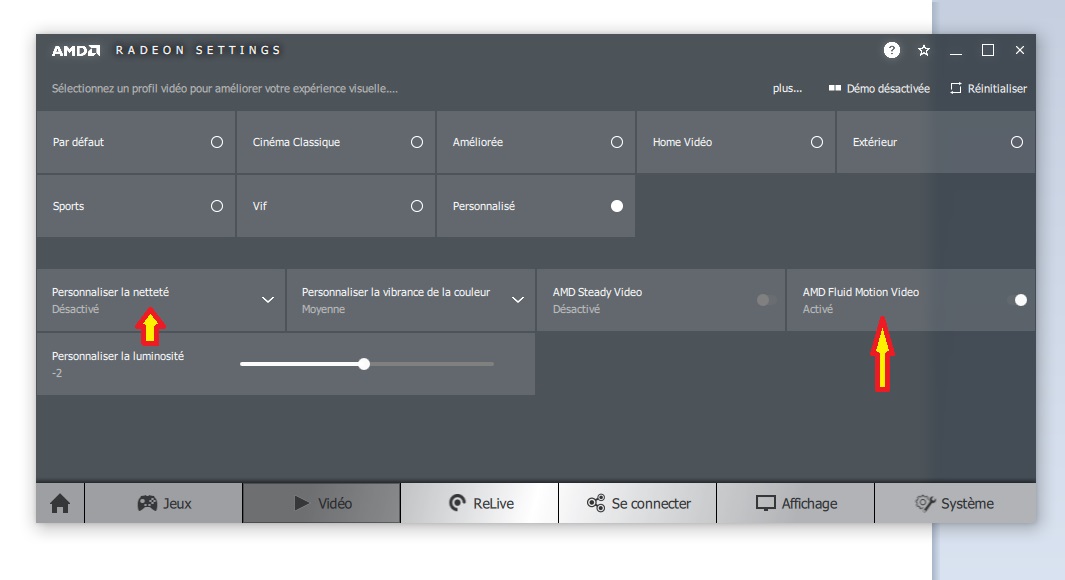Disable the AMD Fluid Motion Video switch

click(x=1017, y=300)
